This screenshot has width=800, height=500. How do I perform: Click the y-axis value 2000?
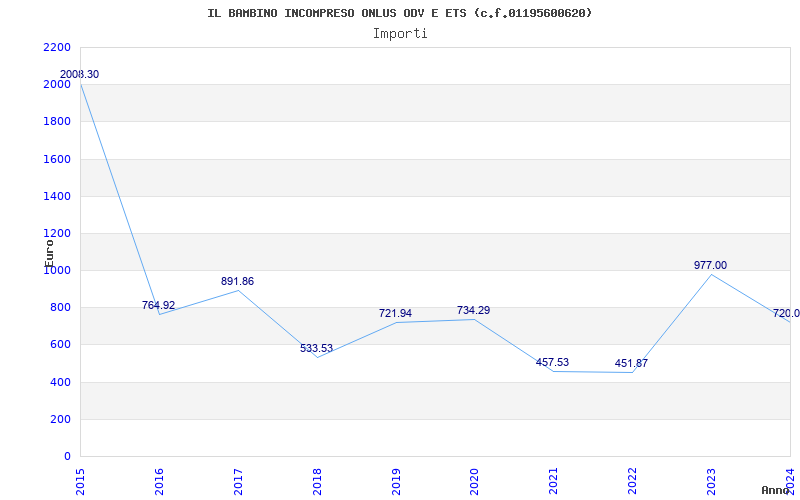tap(57, 85)
